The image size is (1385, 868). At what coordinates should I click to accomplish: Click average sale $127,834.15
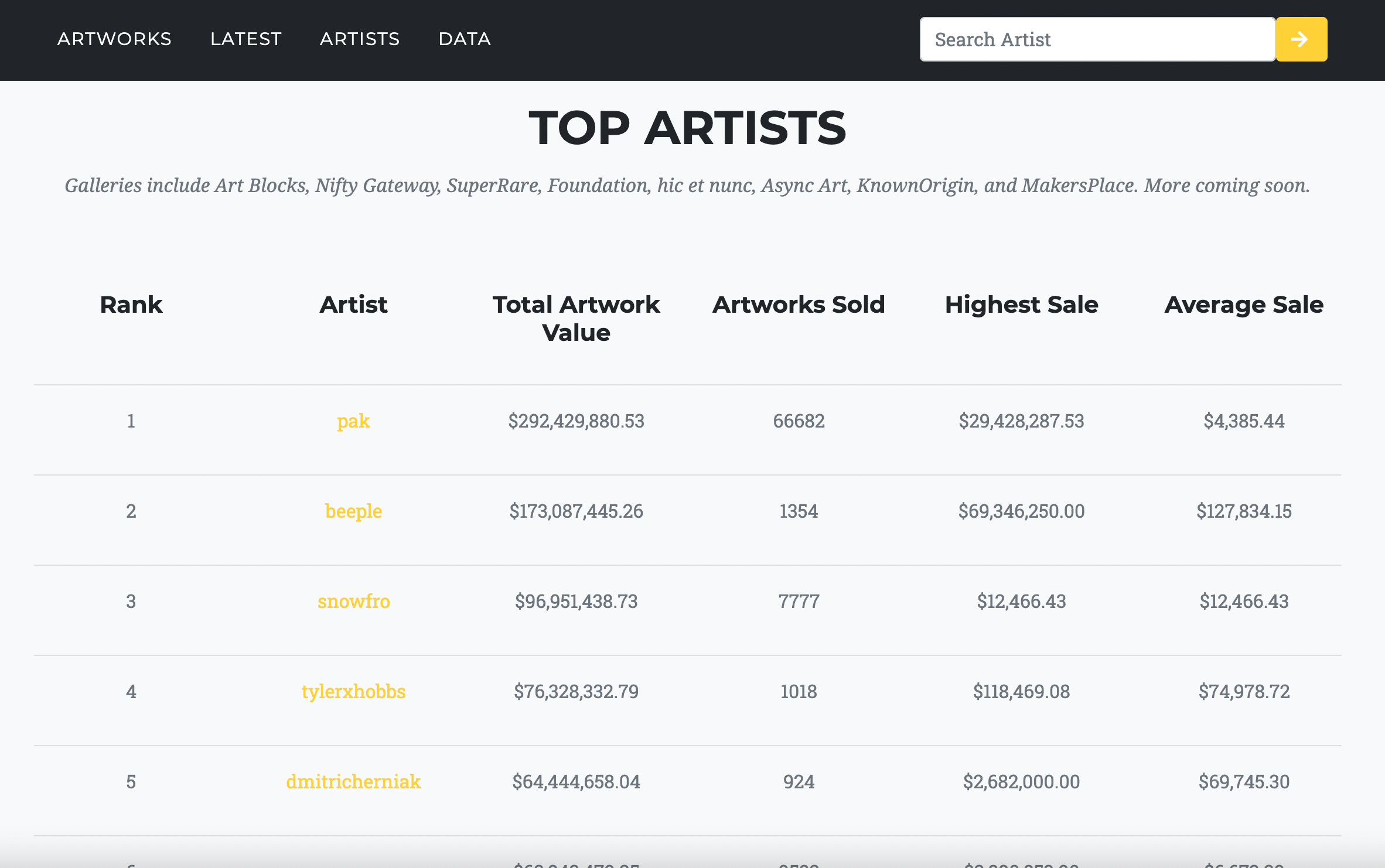[1244, 511]
